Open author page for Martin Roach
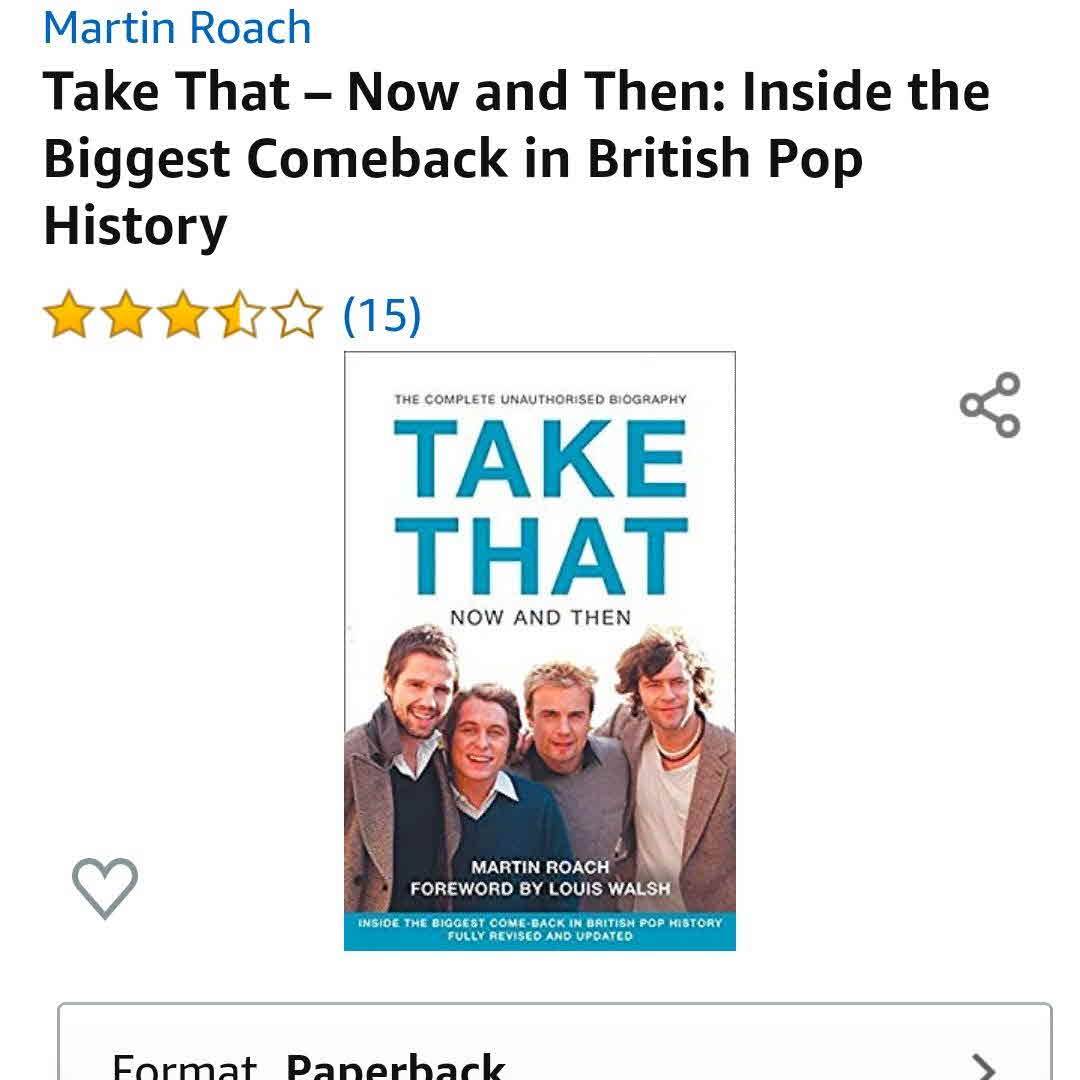 (177, 28)
